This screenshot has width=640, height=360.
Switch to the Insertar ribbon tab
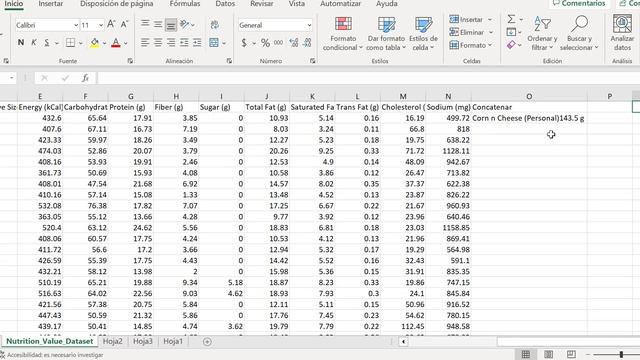(51, 4)
